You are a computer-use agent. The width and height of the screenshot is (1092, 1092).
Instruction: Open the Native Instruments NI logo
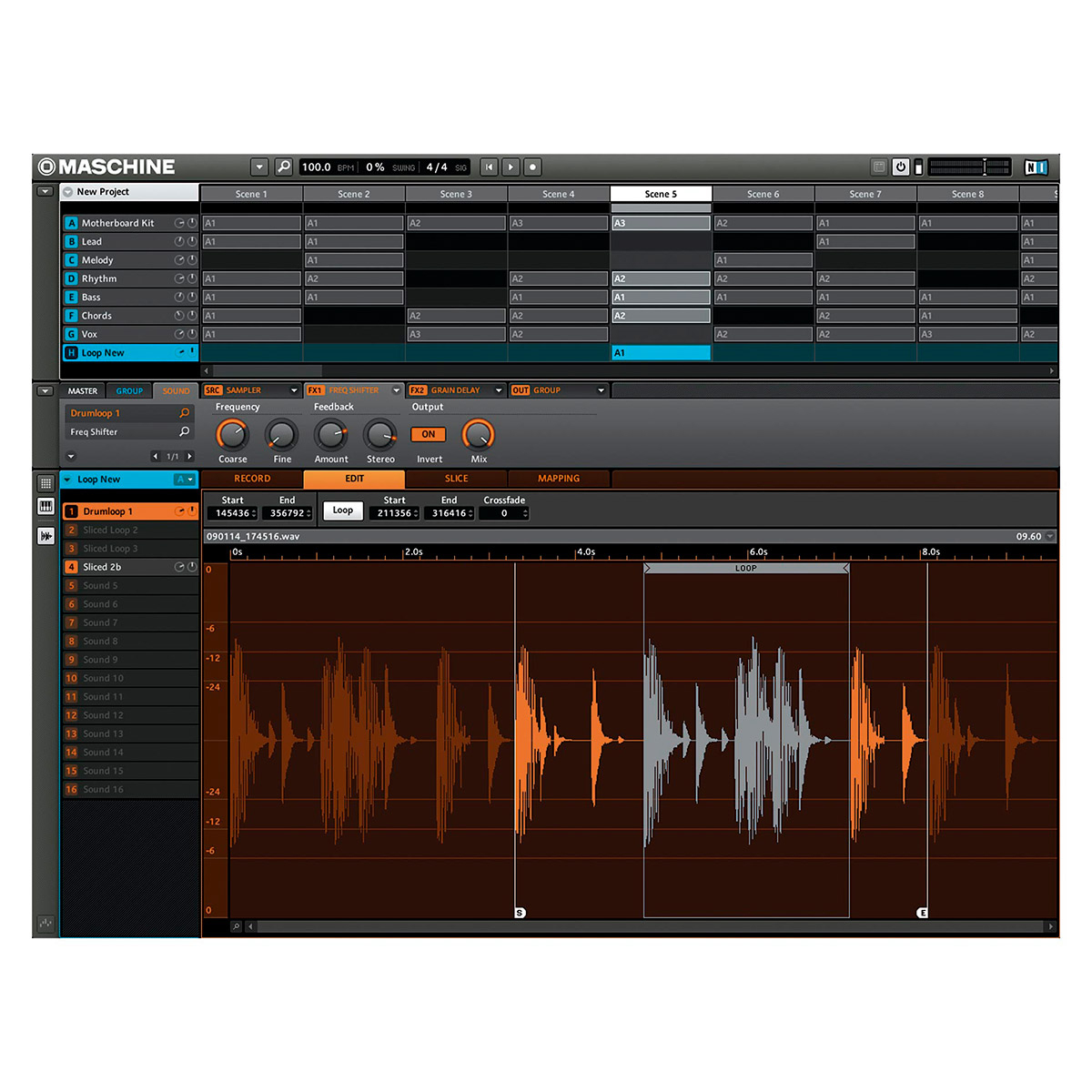[x=1036, y=167]
